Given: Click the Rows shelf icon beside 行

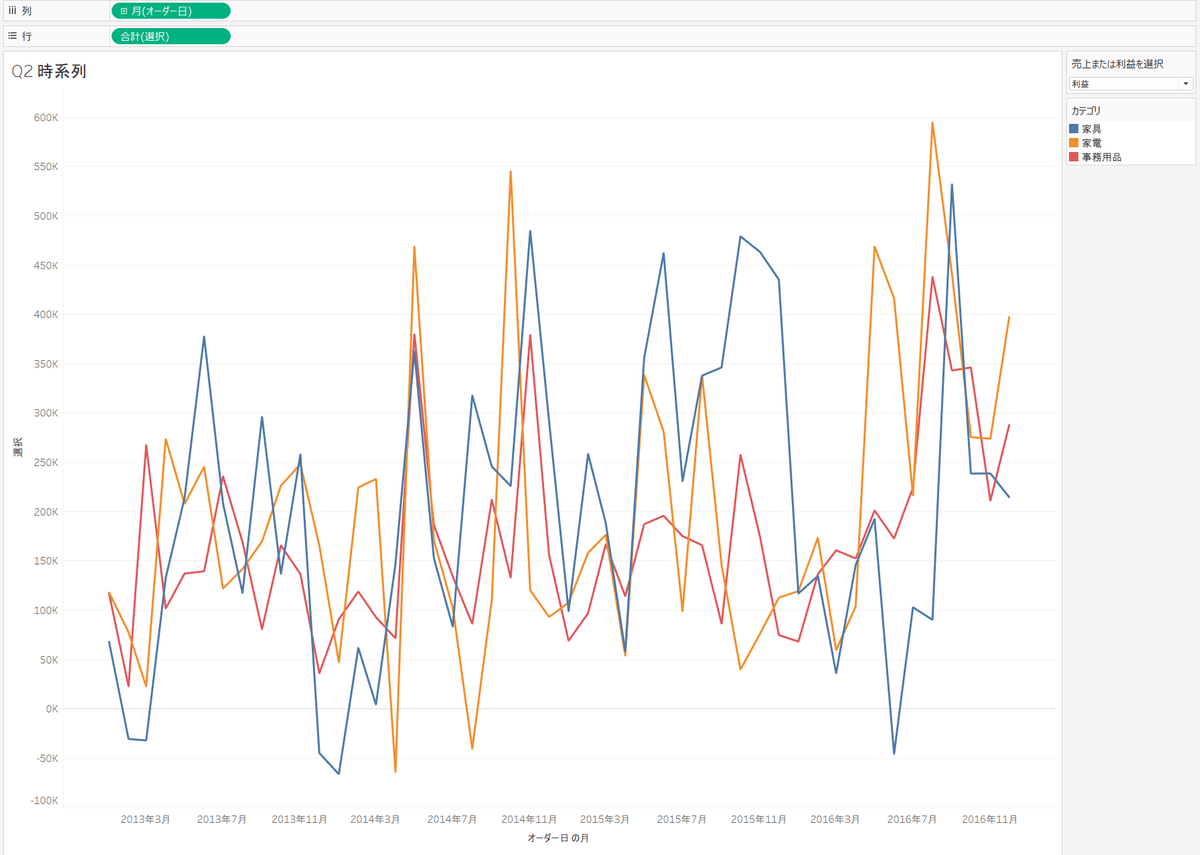Looking at the screenshot, I should click(x=12, y=36).
